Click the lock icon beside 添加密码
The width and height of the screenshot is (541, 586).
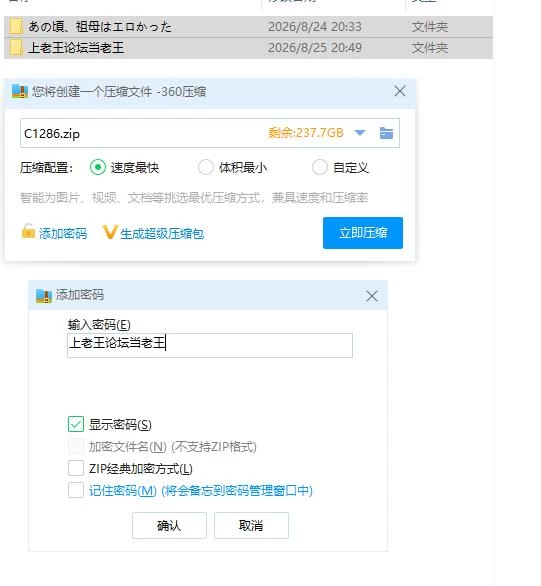28,231
